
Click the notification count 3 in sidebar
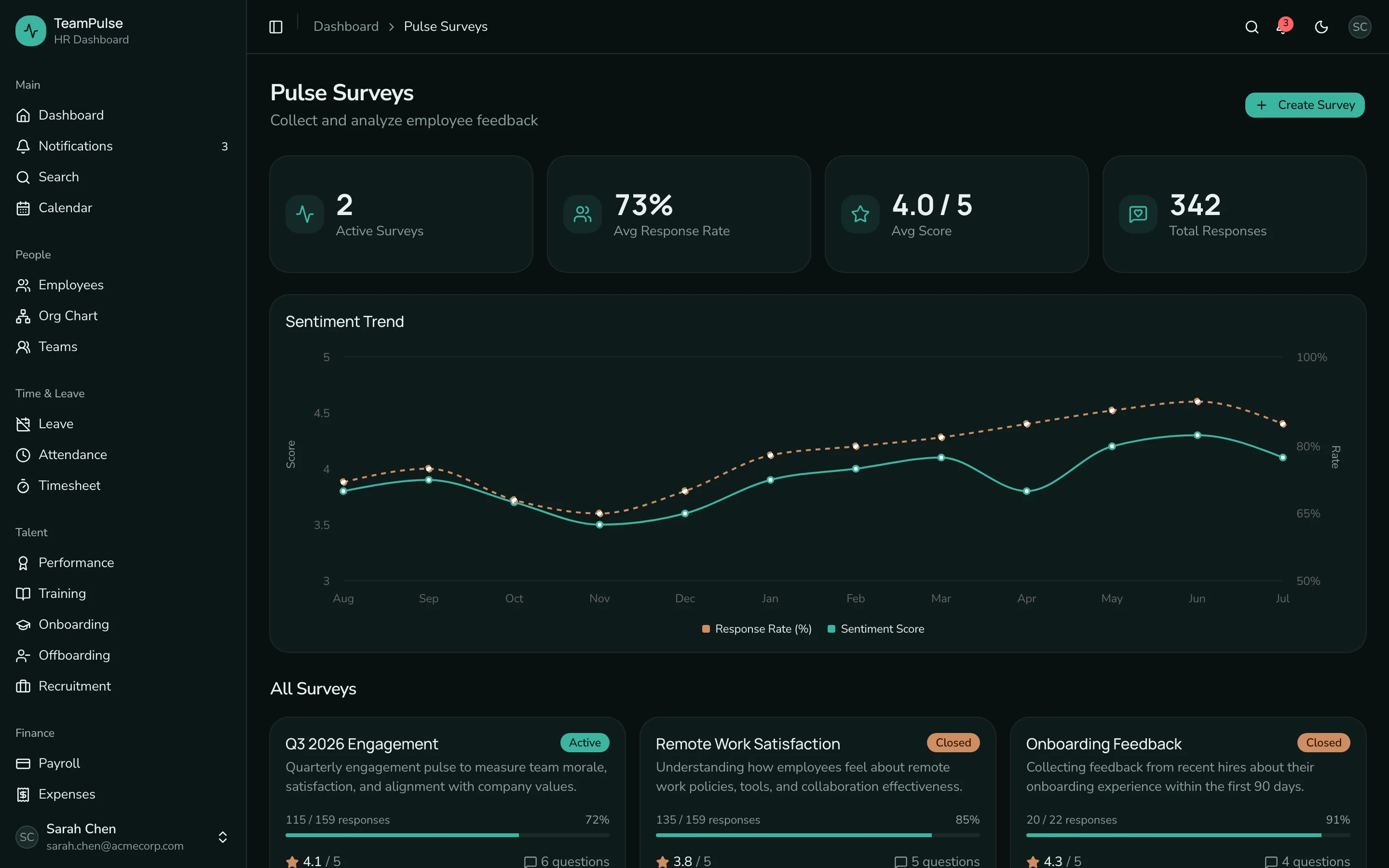click(224, 147)
